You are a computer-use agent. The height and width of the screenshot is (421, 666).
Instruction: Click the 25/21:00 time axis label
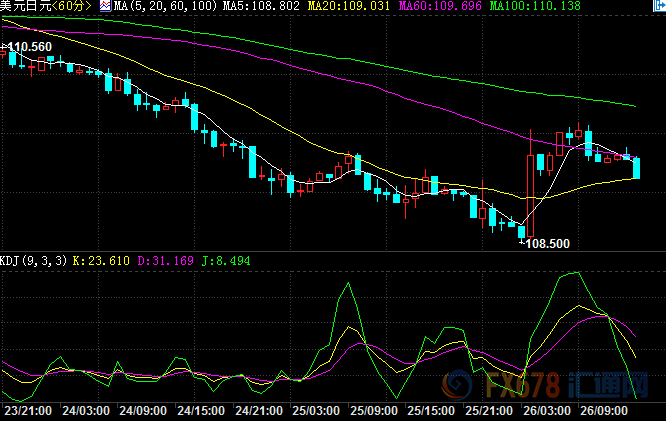point(489,411)
